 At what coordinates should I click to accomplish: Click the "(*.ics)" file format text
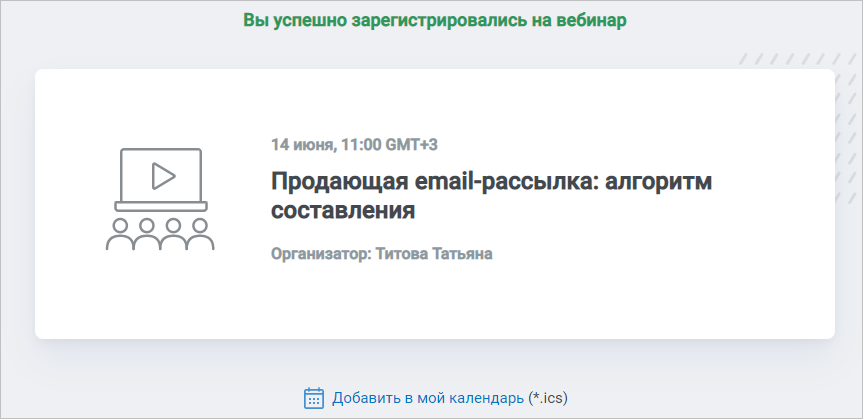548,398
